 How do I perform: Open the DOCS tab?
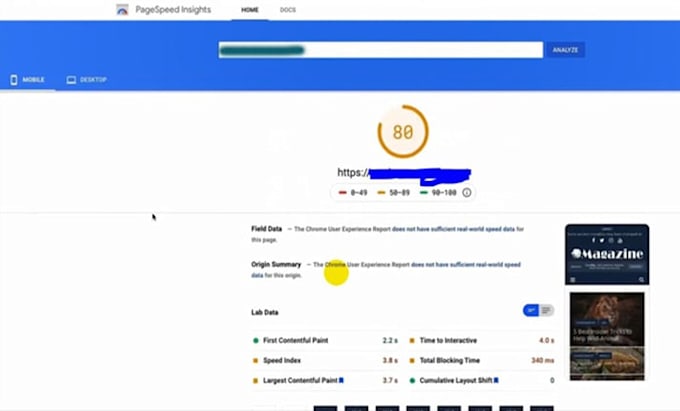pyautogui.click(x=288, y=10)
